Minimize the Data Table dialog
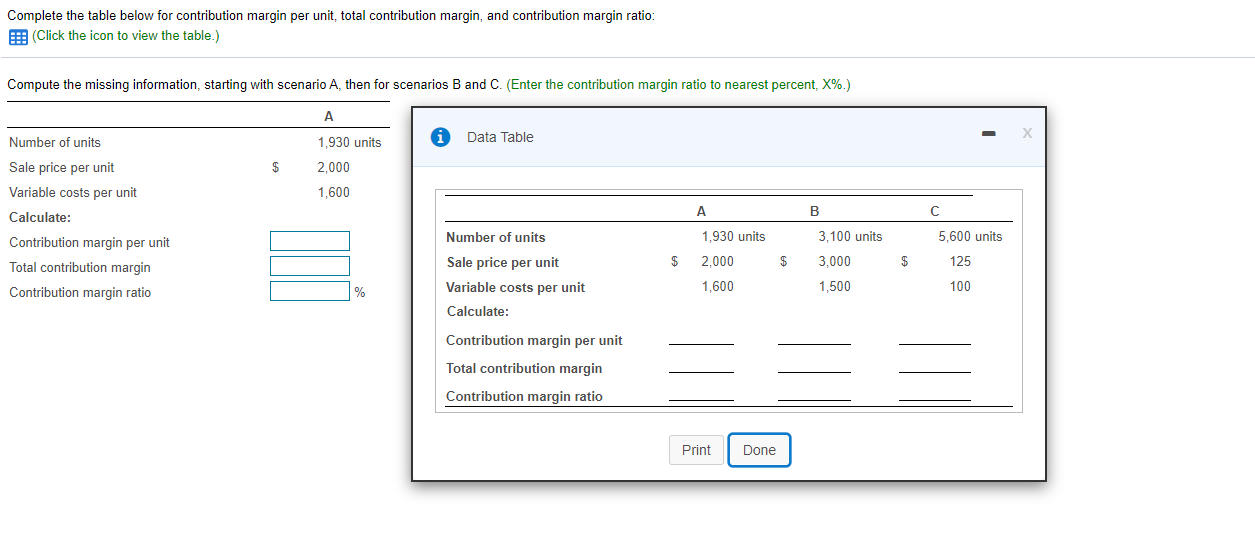 [x=988, y=134]
